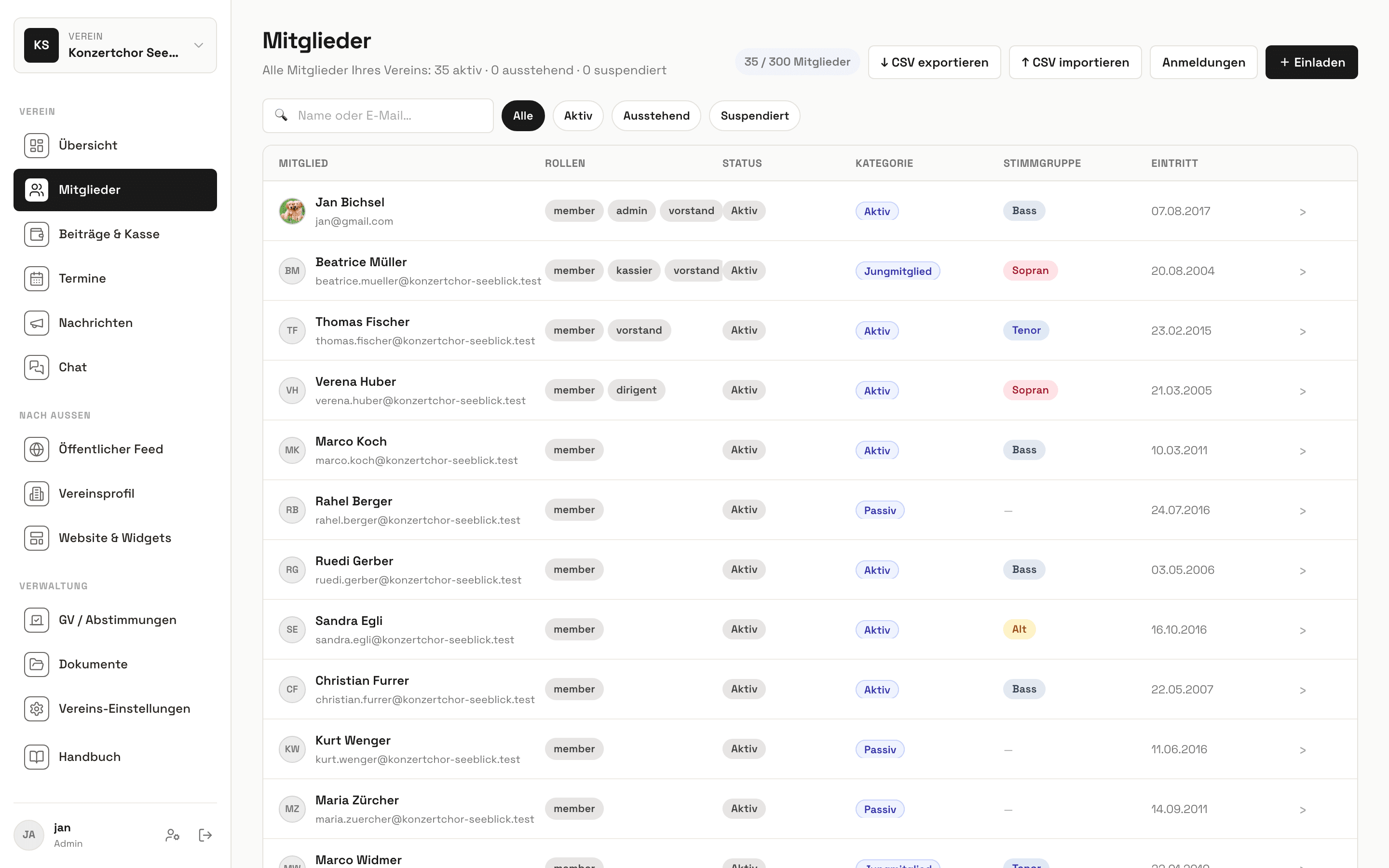Open the Handbuch book icon
1389x868 pixels.
pos(37,757)
